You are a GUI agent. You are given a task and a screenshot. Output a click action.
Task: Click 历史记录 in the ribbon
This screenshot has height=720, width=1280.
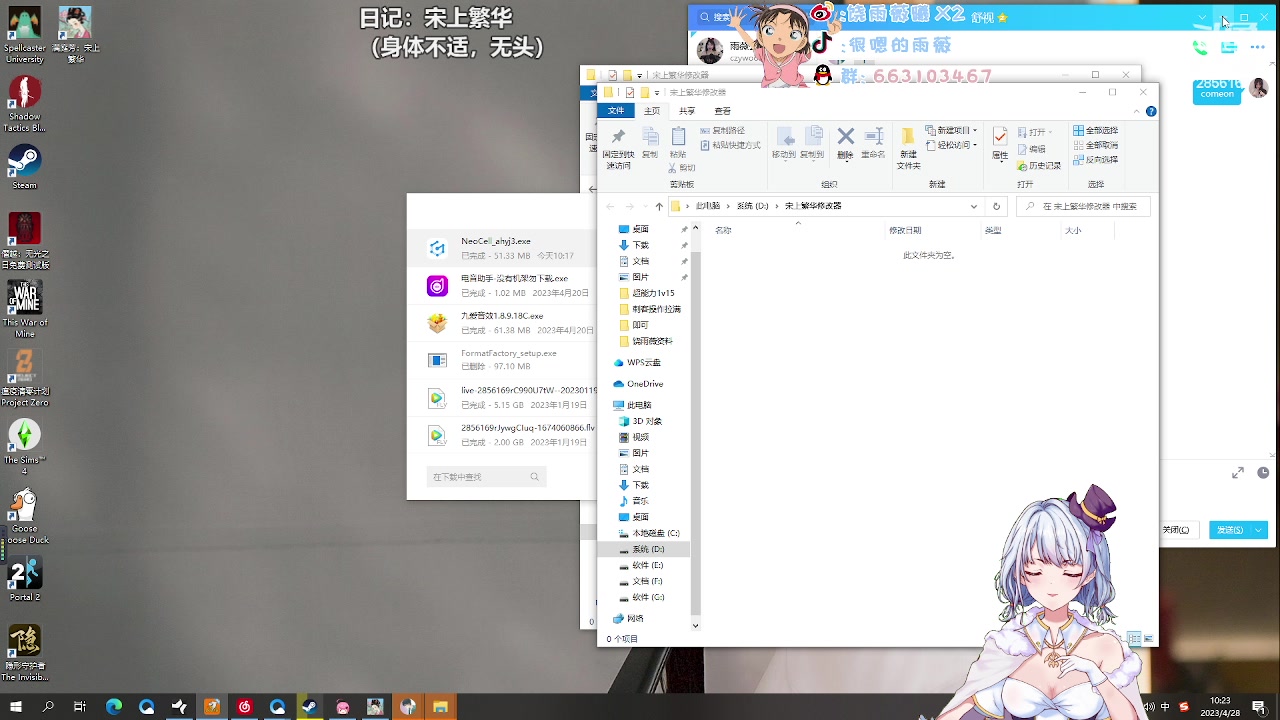point(1039,166)
